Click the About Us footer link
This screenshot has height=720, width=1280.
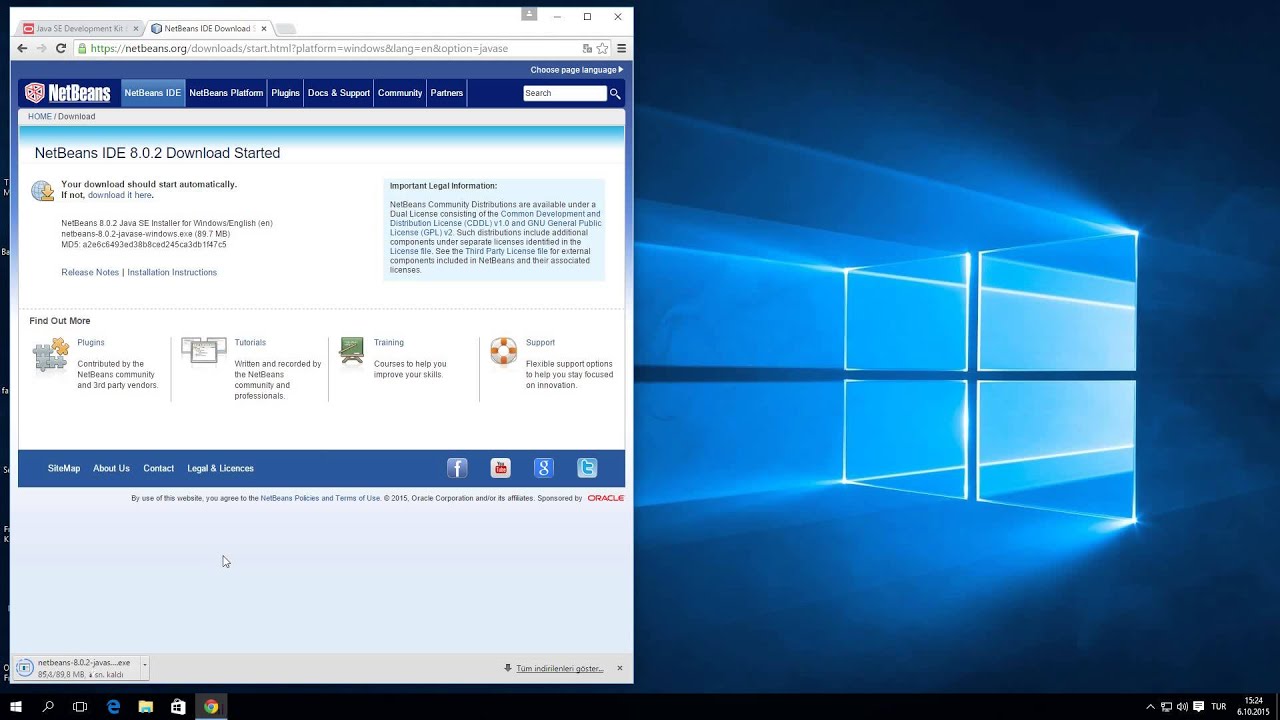pyautogui.click(x=111, y=468)
